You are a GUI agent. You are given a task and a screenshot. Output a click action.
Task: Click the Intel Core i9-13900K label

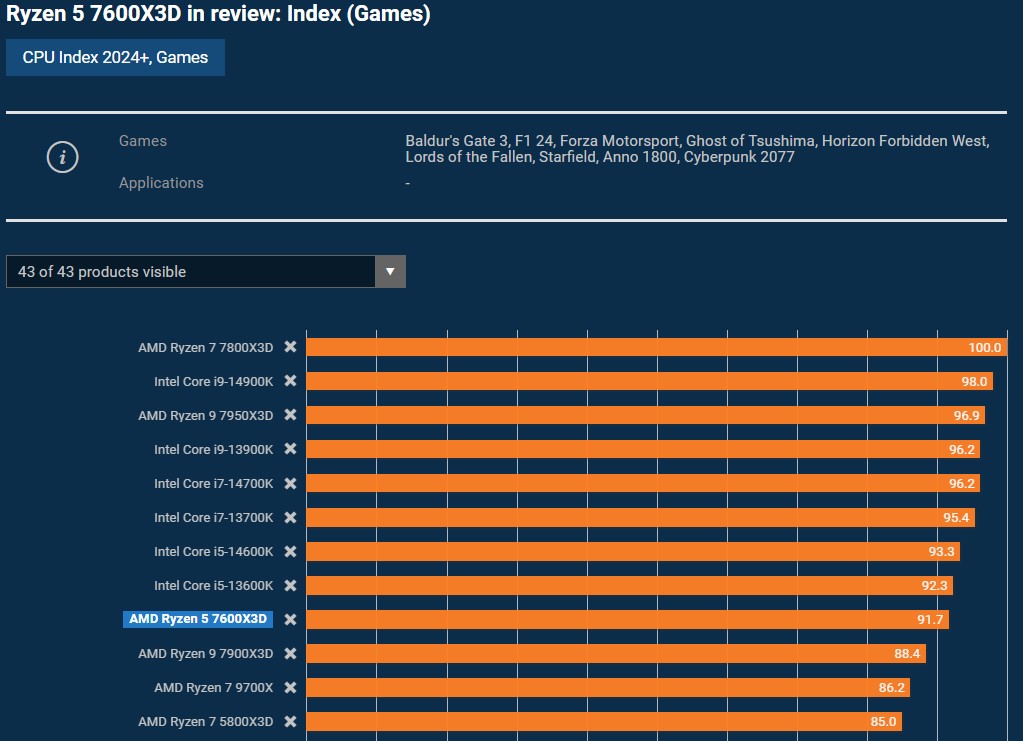tap(213, 449)
